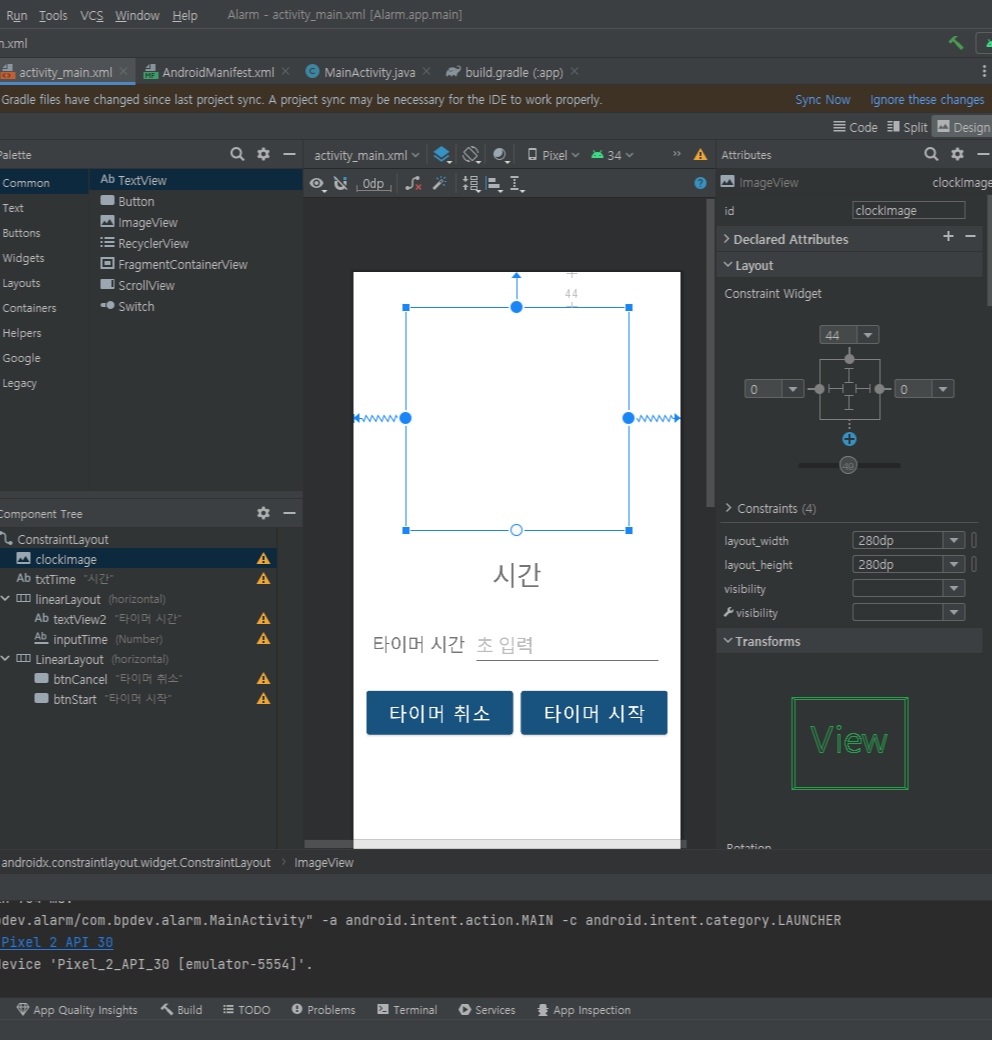Open the Terminal tool window
This screenshot has height=1040, width=992.
coord(407,1009)
